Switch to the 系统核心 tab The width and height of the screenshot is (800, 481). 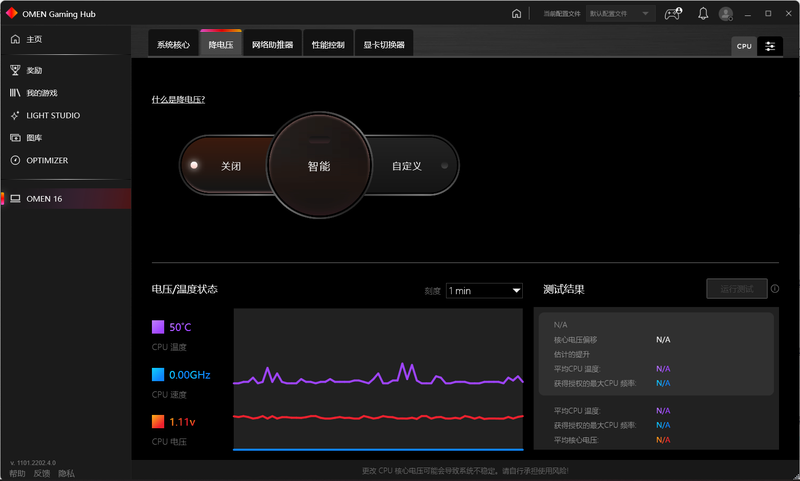(173, 45)
